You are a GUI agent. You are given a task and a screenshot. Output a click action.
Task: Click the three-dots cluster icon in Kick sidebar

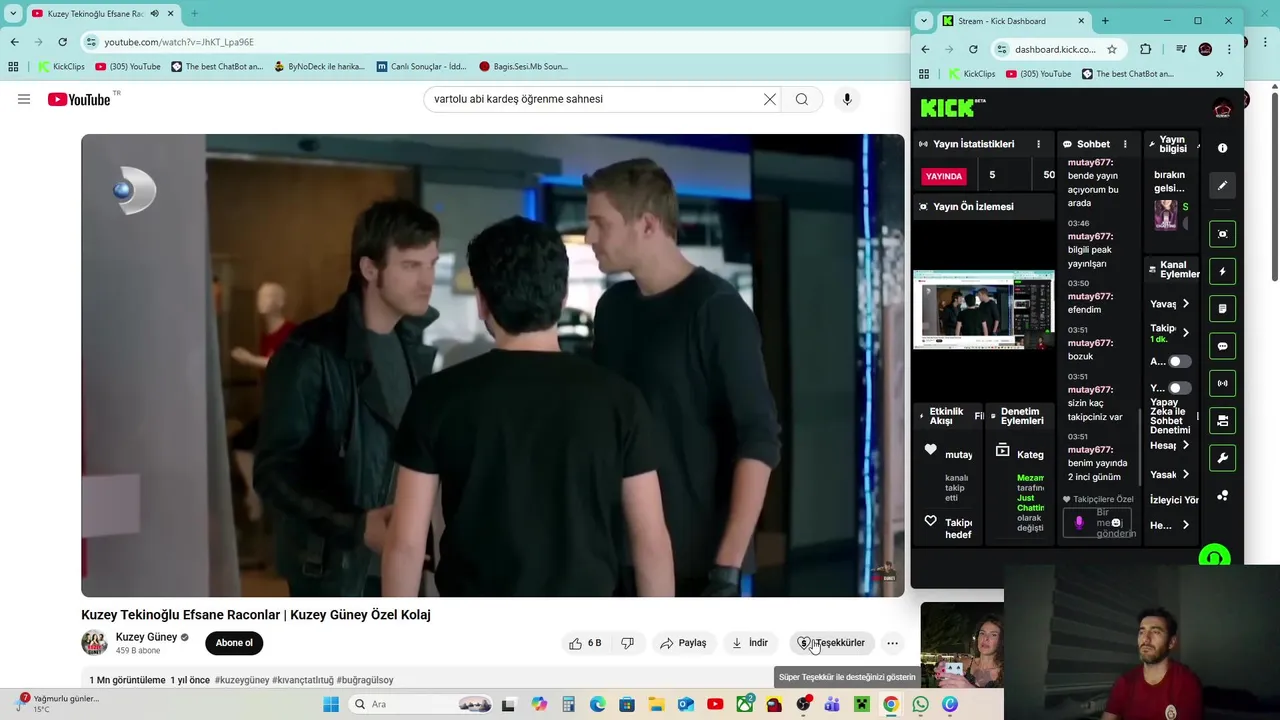click(1222, 495)
